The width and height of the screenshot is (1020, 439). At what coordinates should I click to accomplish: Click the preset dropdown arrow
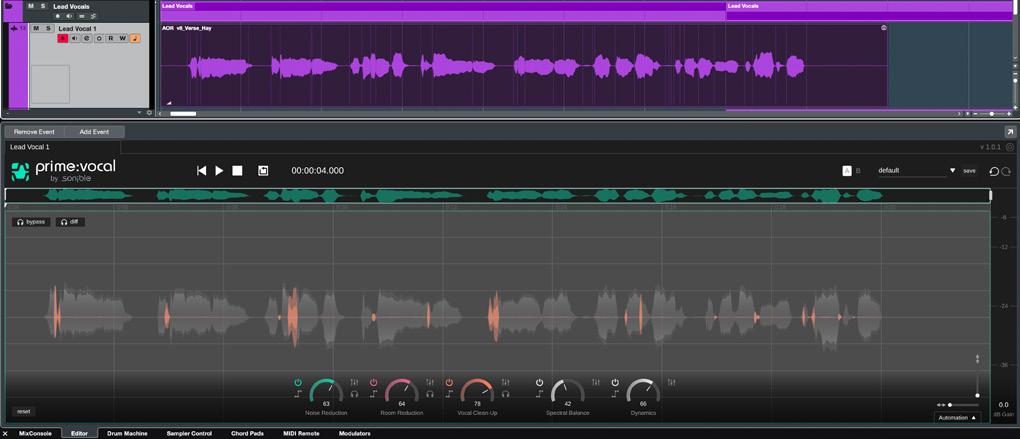(952, 170)
